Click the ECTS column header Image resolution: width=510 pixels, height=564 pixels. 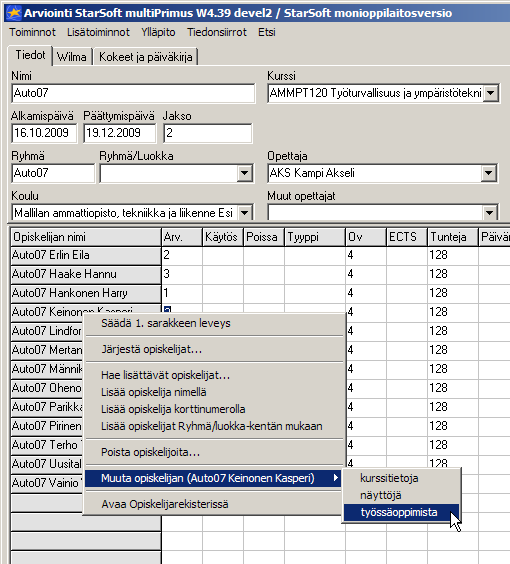tap(407, 237)
